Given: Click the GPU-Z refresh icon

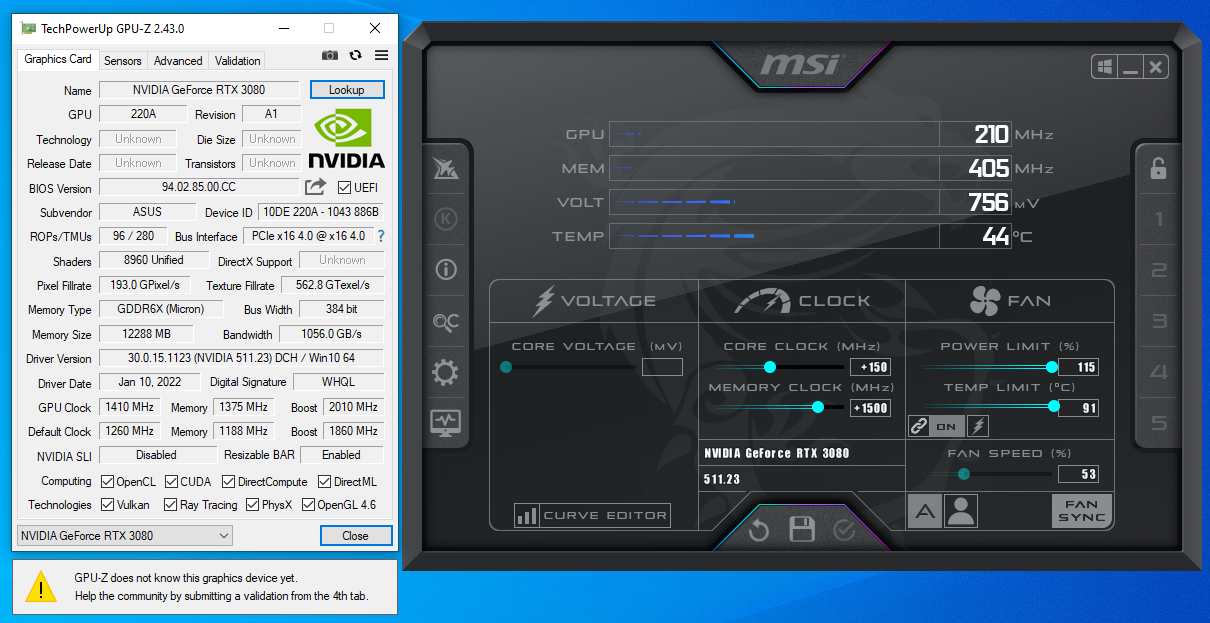Looking at the screenshot, I should click(x=355, y=55).
